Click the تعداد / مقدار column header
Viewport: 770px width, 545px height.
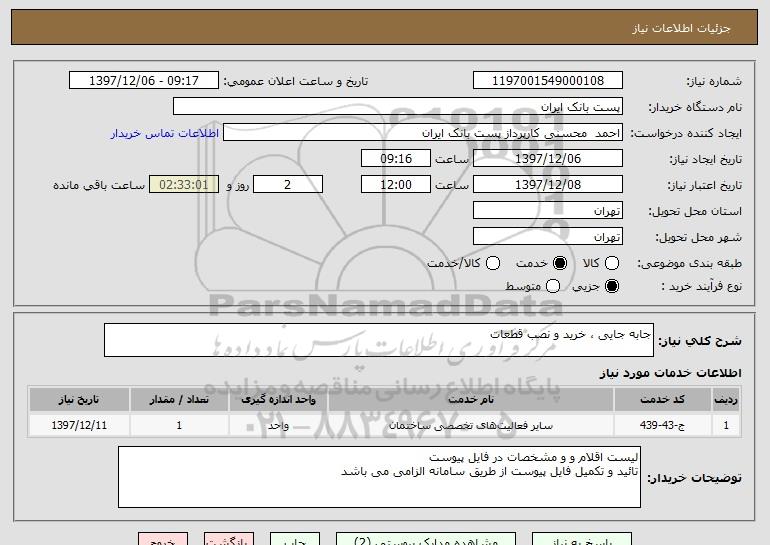click(x=179, y=400)
